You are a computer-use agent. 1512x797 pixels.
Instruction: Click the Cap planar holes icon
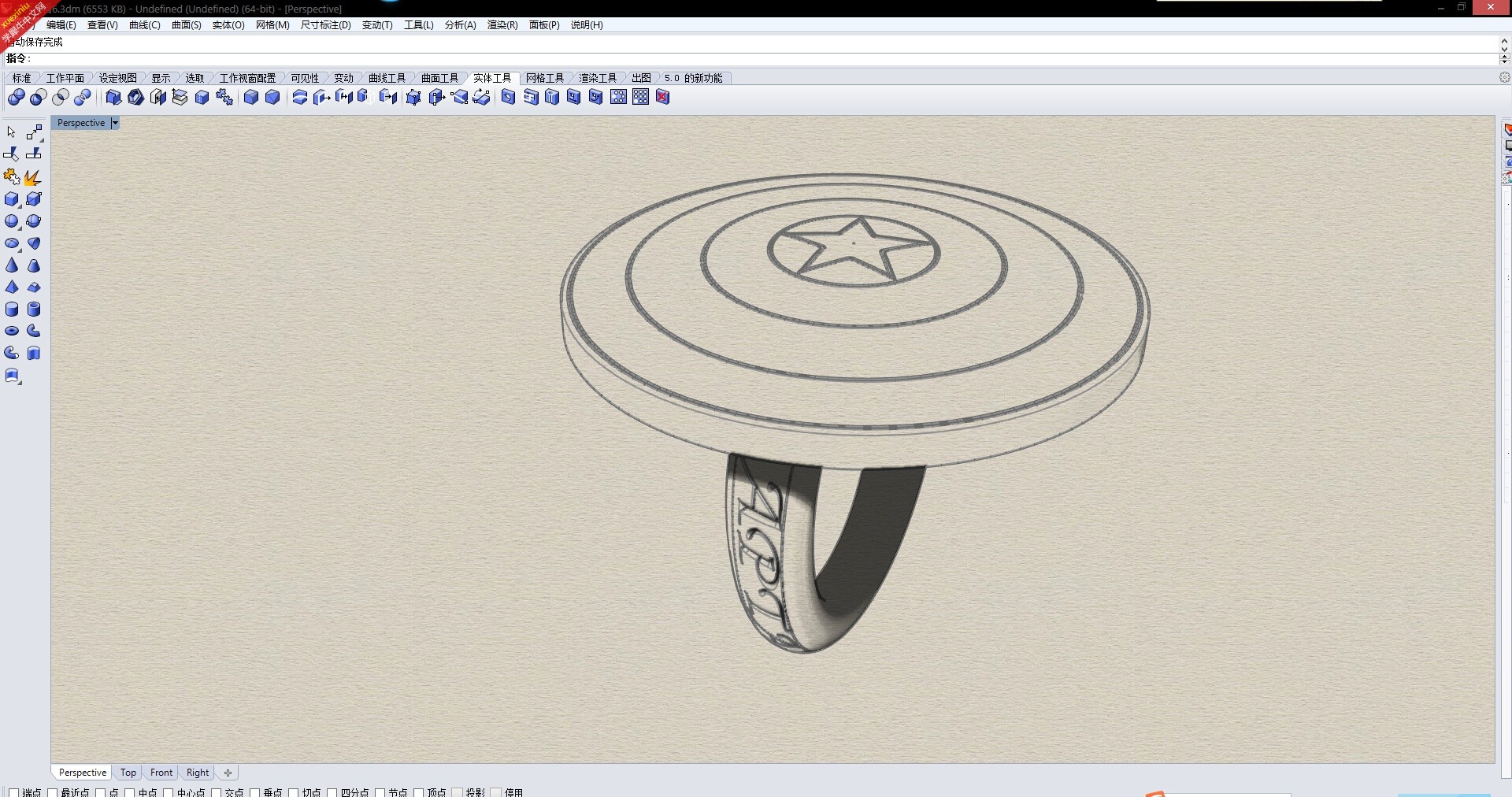click(x=180, y=97)
